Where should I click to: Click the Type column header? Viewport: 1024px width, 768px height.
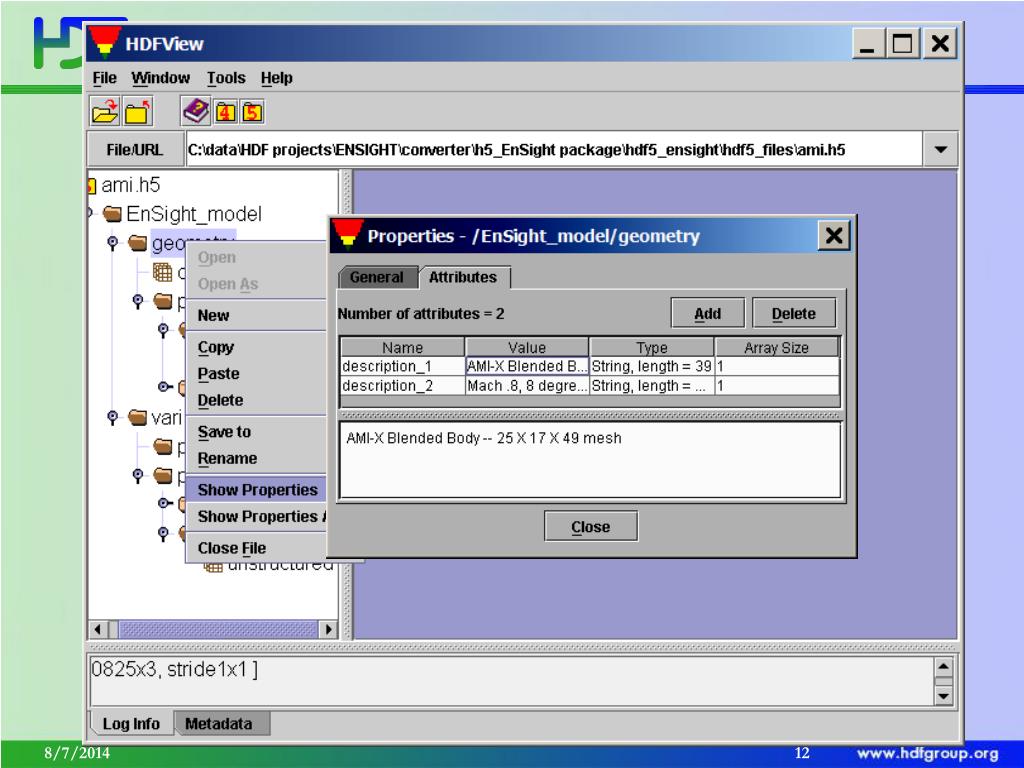652,347
